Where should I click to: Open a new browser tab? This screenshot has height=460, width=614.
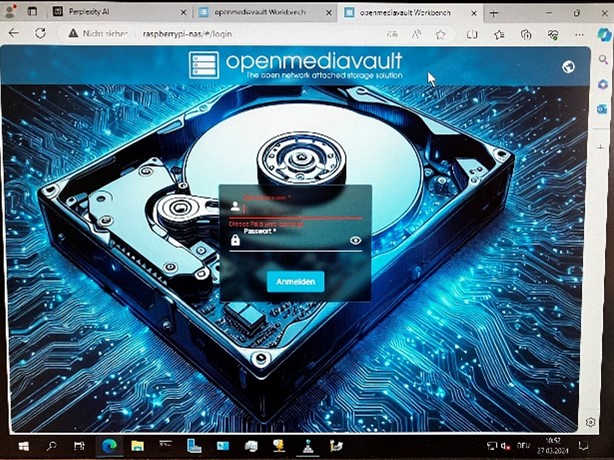tap(494, 13)
